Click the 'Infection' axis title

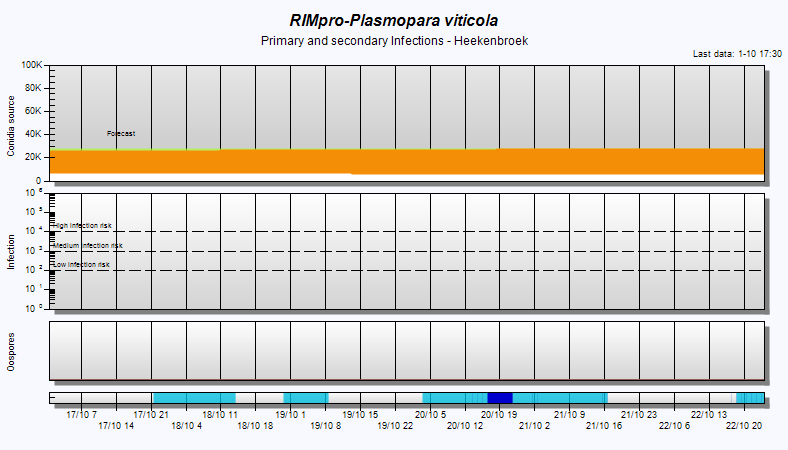pyautogui.click(x=11, y=252)
